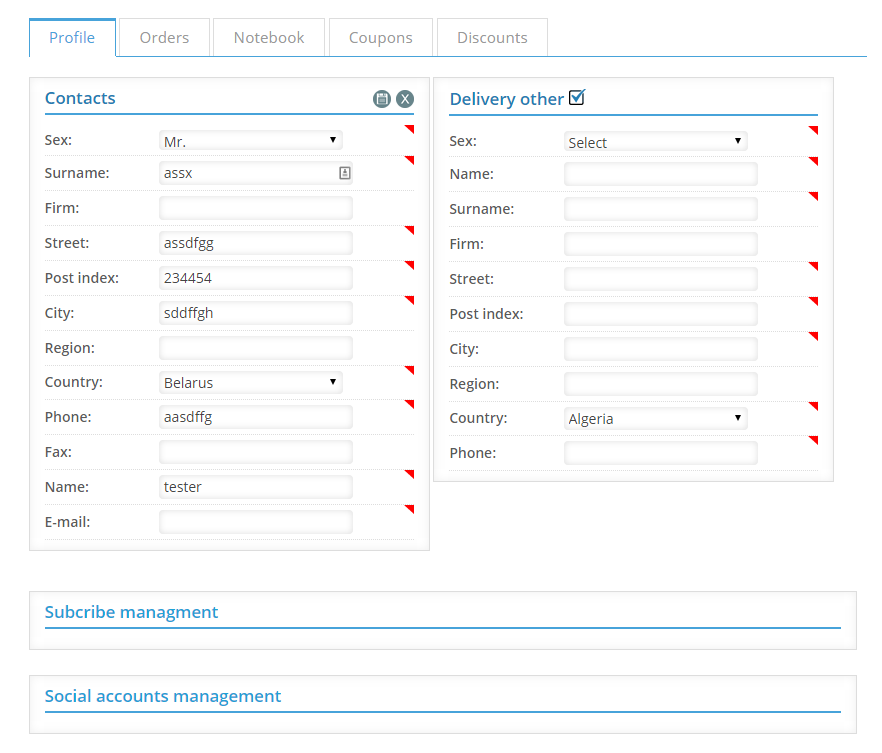Open the Delivery Sex dropdown showing Select
The width and height of the screenshot is (882, 753).
pos(655,142)
